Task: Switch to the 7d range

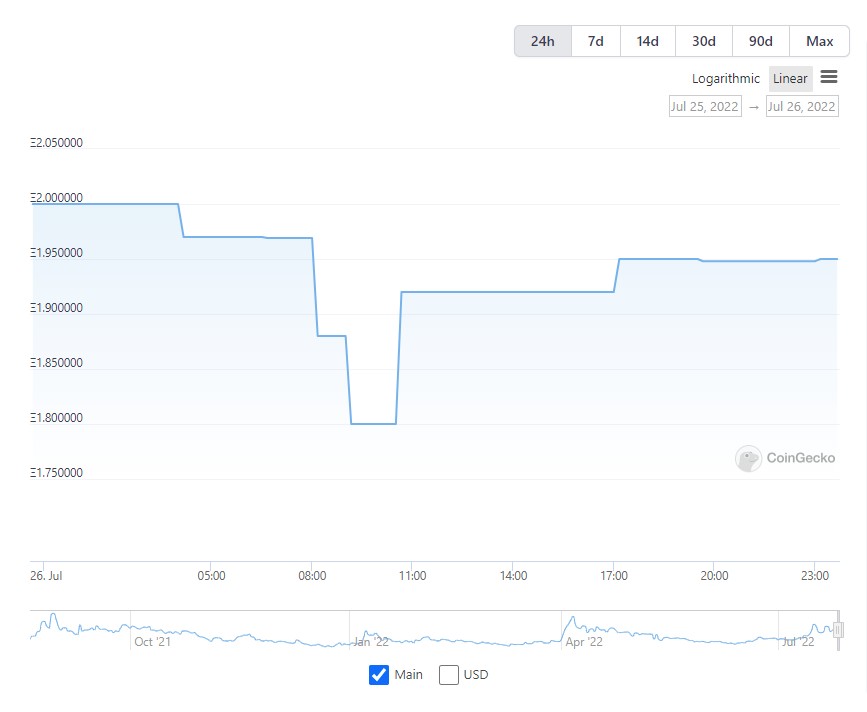Action: (x=596, y=41)
